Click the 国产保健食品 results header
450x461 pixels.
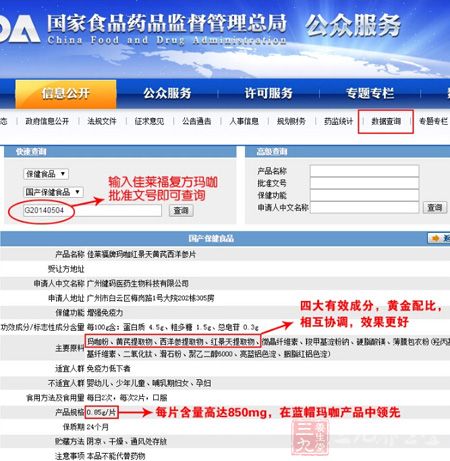point(211,239)
